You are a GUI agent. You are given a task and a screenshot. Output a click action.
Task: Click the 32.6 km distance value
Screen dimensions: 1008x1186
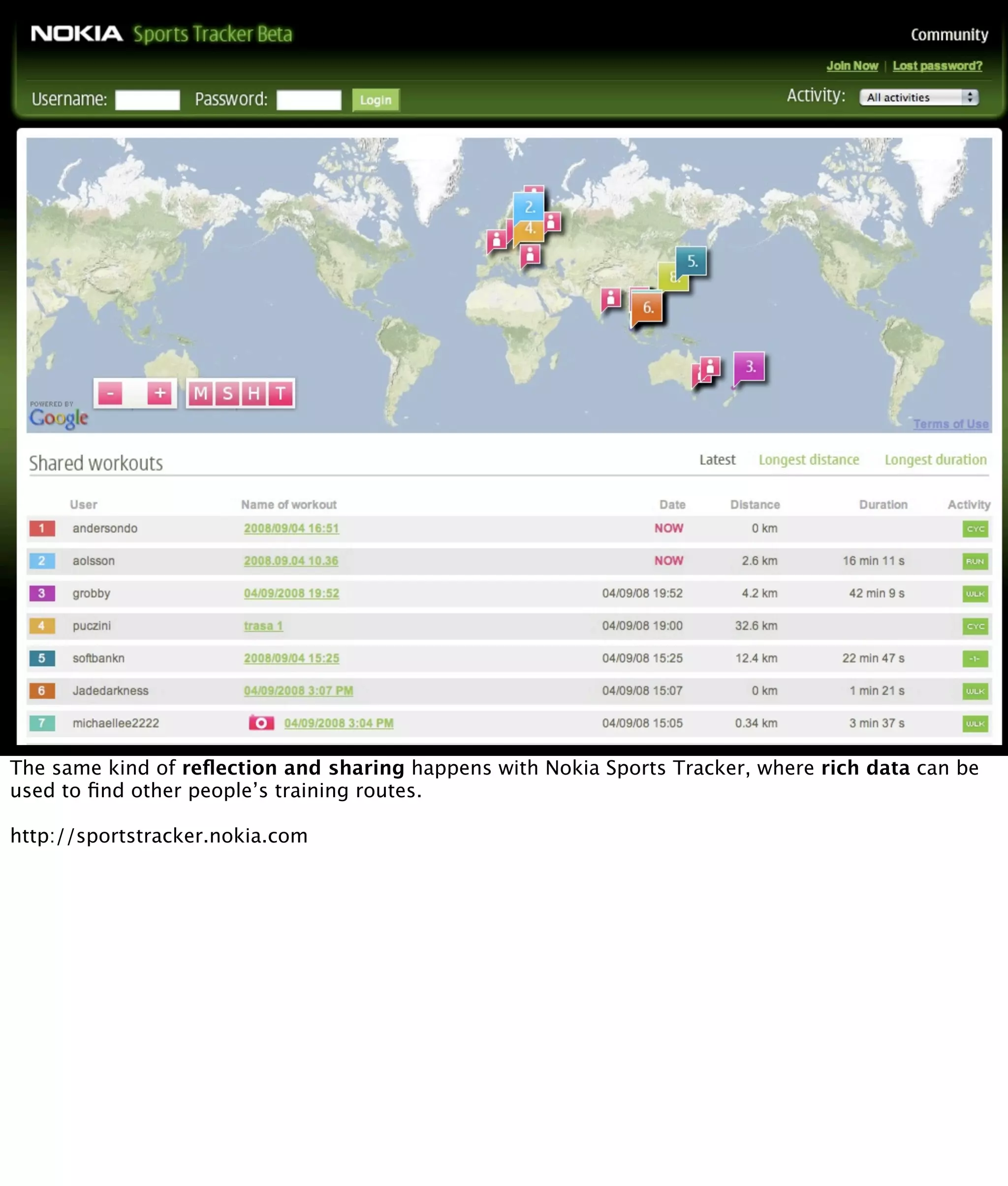[756, 625]
